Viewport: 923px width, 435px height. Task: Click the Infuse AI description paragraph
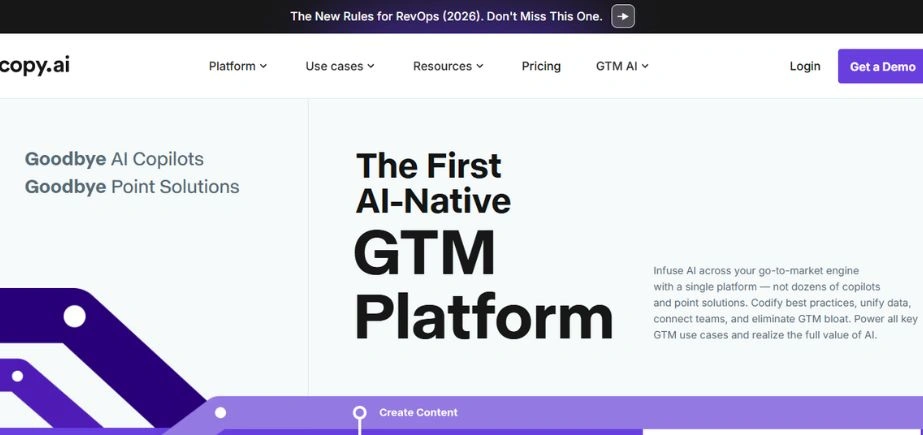click(x=785, y=303)
